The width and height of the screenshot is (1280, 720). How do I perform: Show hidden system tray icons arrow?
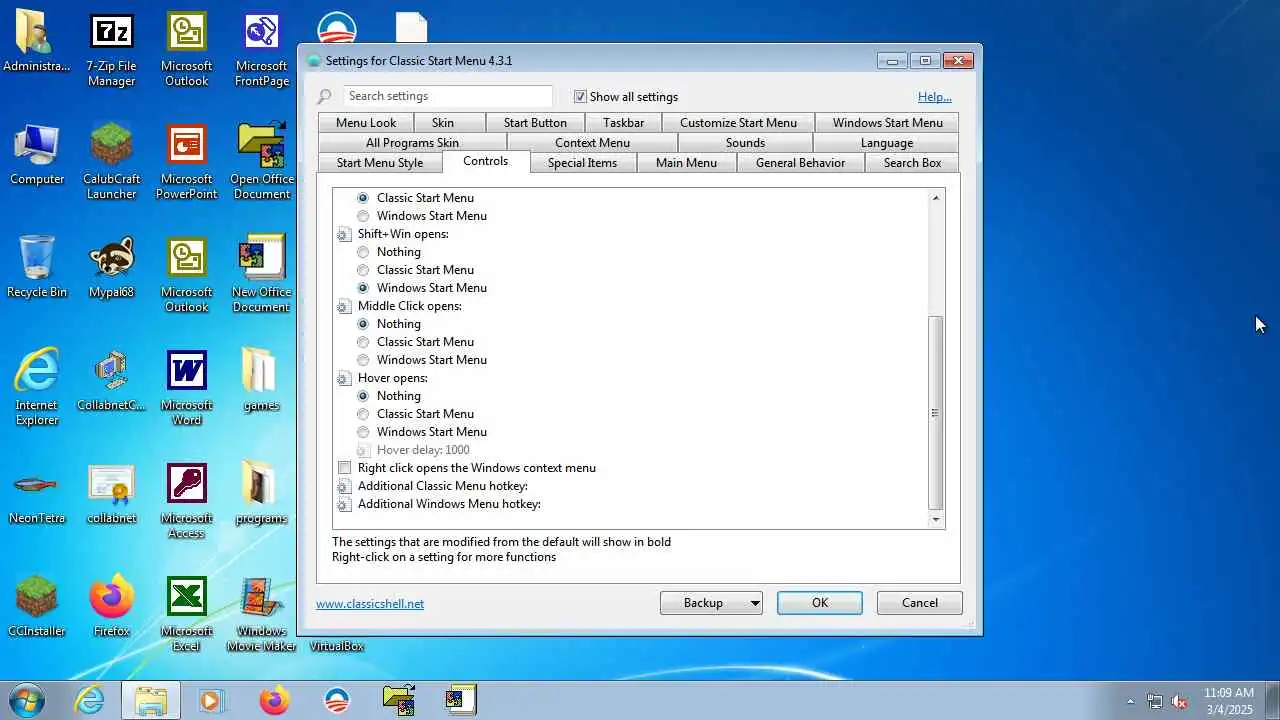tap(1130, 701)
